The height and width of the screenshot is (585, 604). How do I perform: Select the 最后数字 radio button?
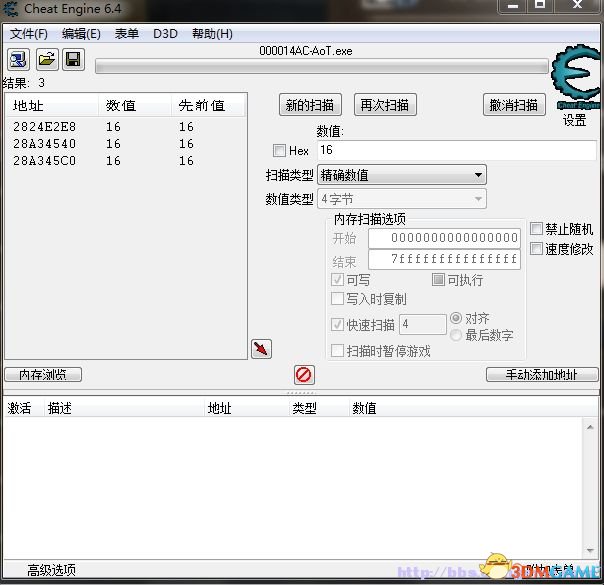[x=456, y=335]
